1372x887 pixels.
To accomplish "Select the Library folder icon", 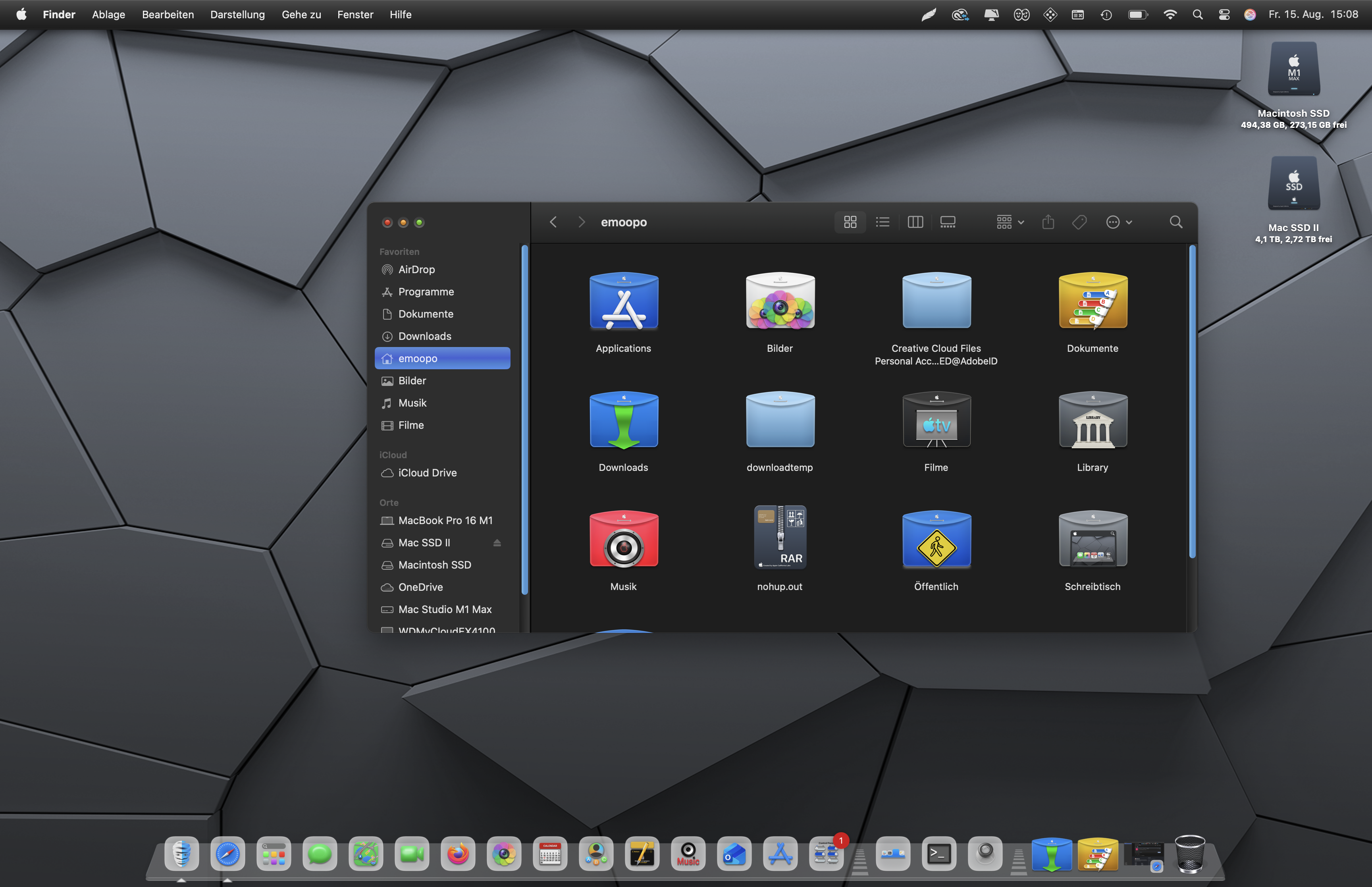I will (x=1093, y=420).
